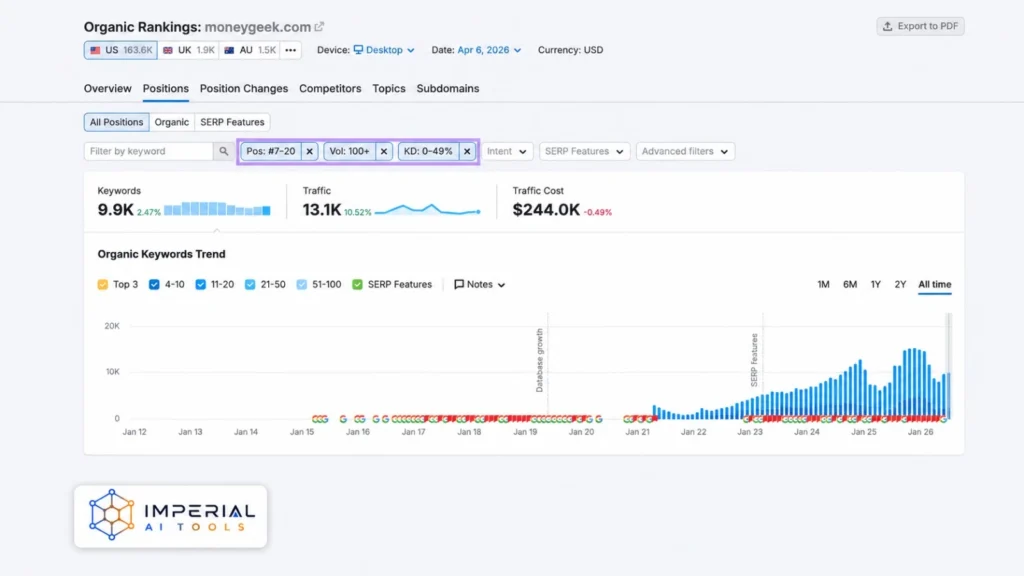Screen dimensions: 1024x576
Task: Open the Notes dropdown
Action: coord(480,285)
